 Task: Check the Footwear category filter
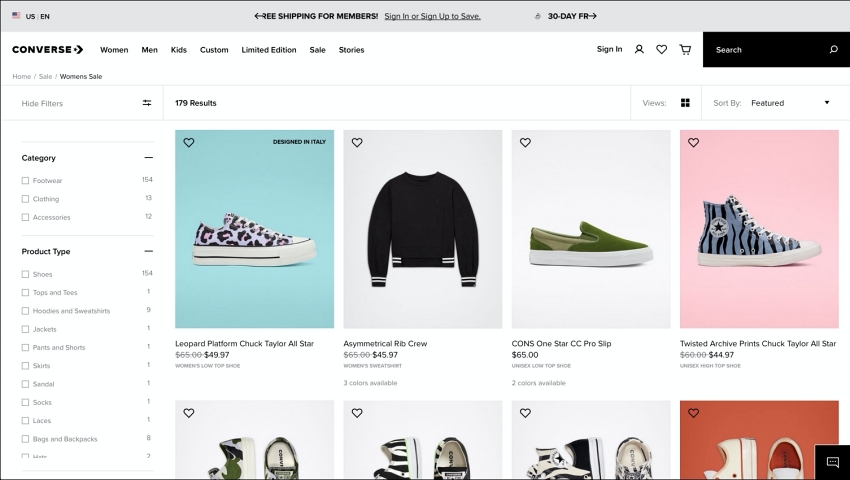pyautogui.click(x=25, y=181)
